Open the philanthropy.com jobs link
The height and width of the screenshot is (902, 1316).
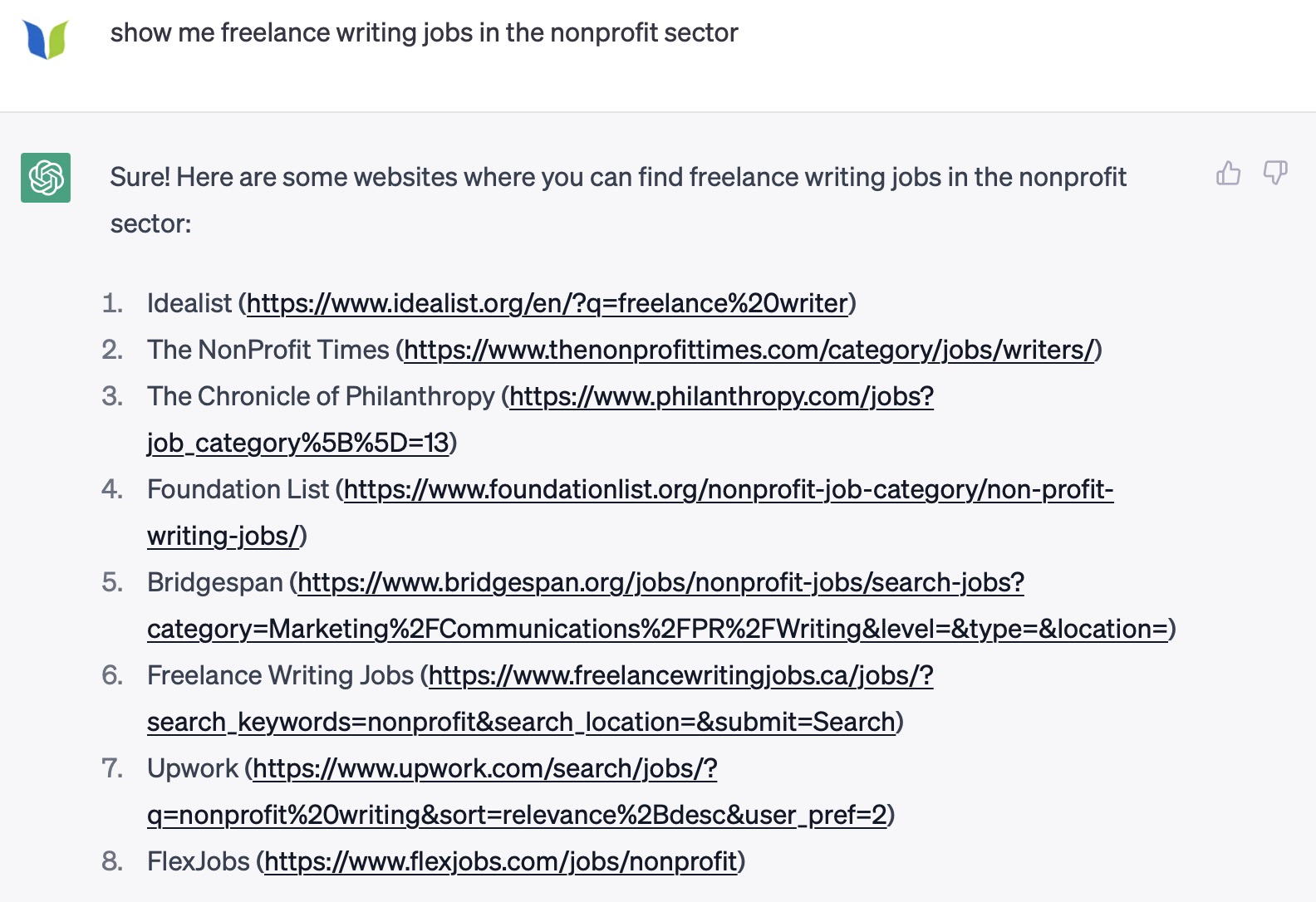click(721, 396)
